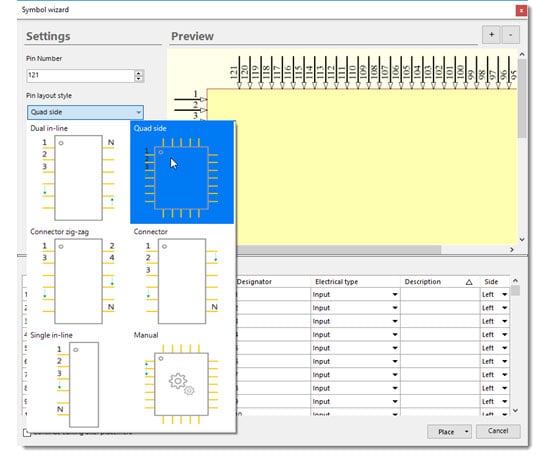Viewport: 555px width, 455px height.
Task: Zoom out preview with minus button
Action: pyautogui.click(x=510, y=35)
